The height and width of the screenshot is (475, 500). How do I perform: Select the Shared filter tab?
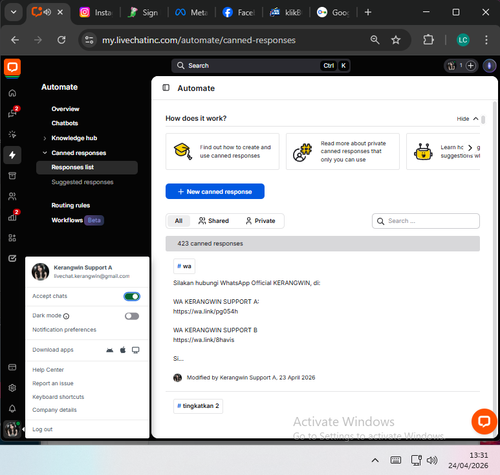pyautogui.click(x=214, y=221)
